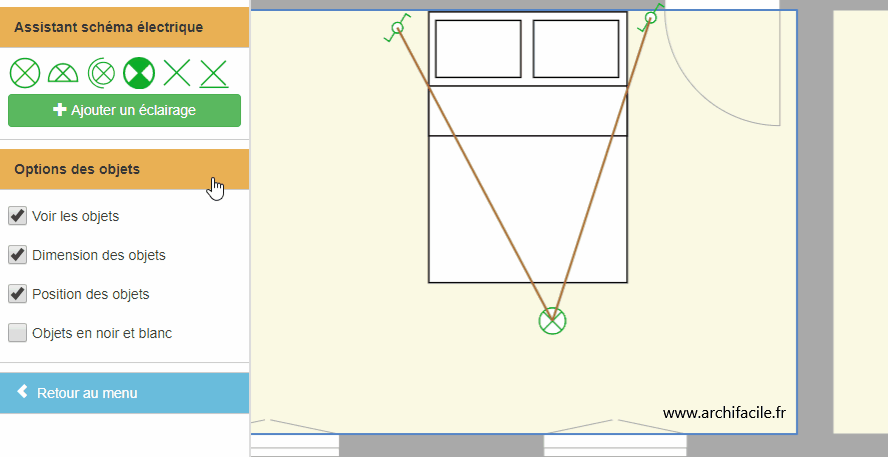This screenshot has width=888, height=457.
Task: Select the circled-cross ceiling light symbol
Action: click(25, 72)
